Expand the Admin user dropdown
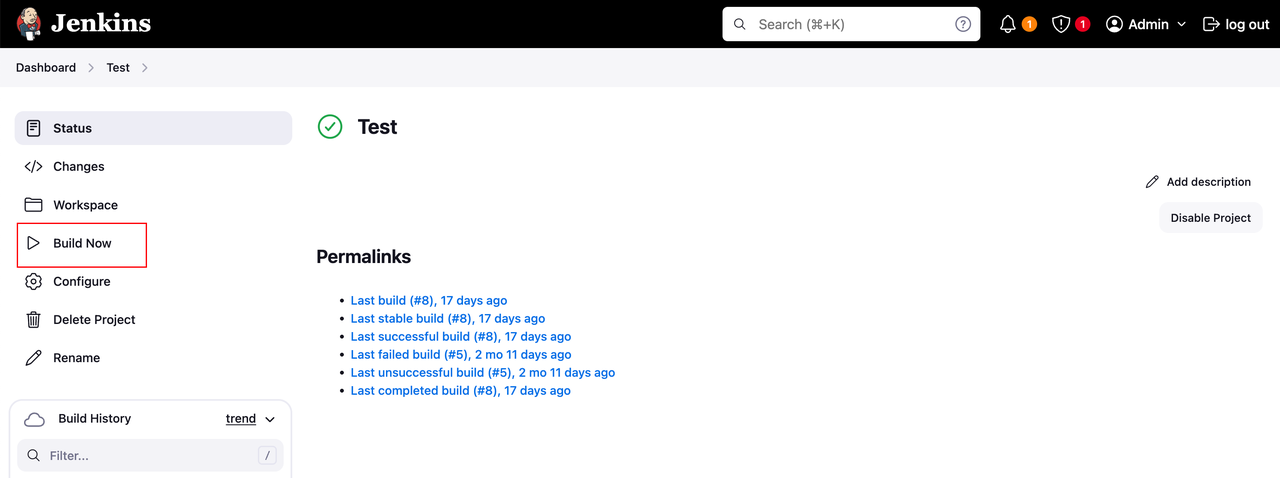Viewport: 1280px width, 478px height. 1146,24
